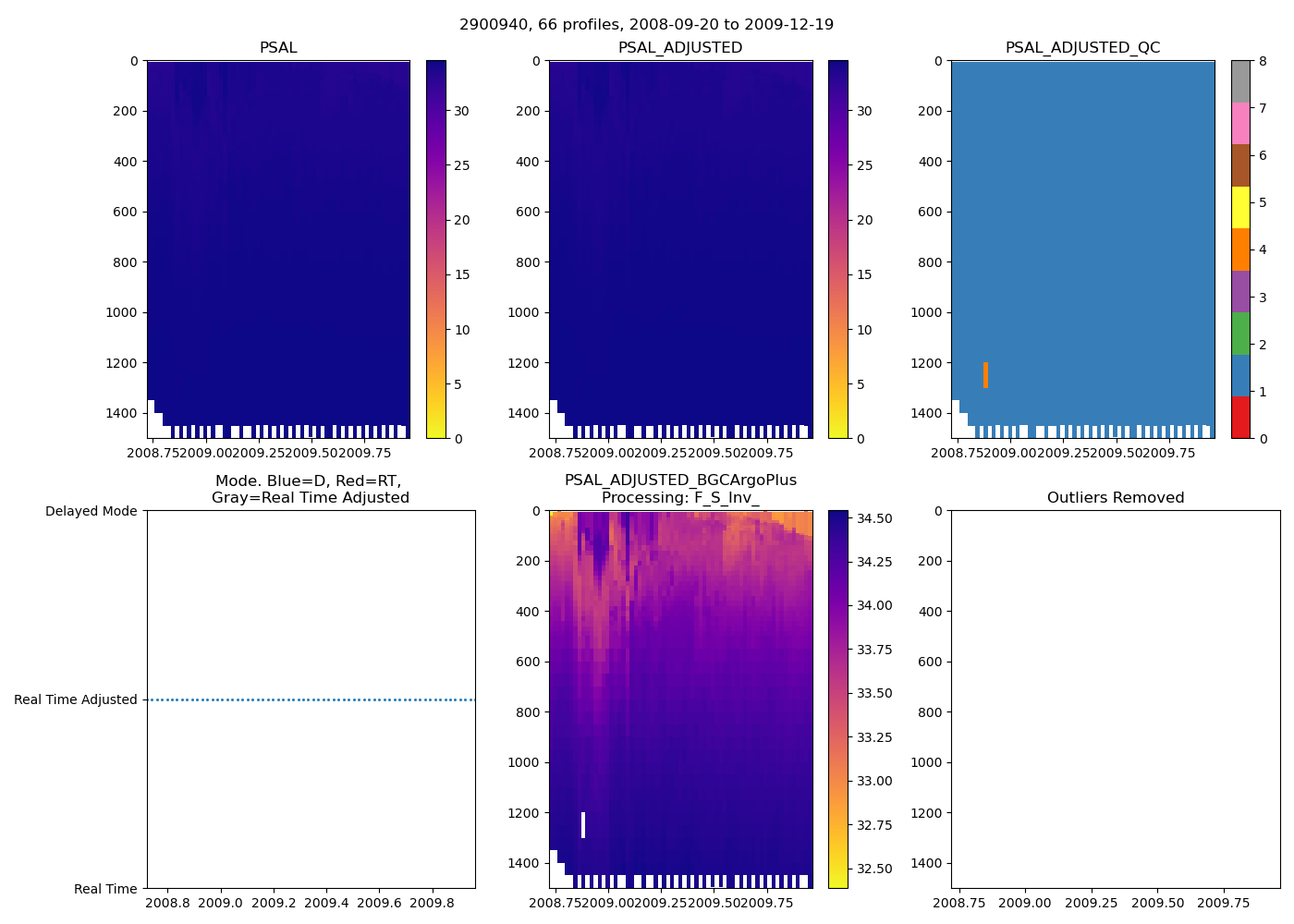The image size is (1294, 924).
Task: Click the 34.50 label on the BGCArgoPlus colorbar
Action: [874, 518]
